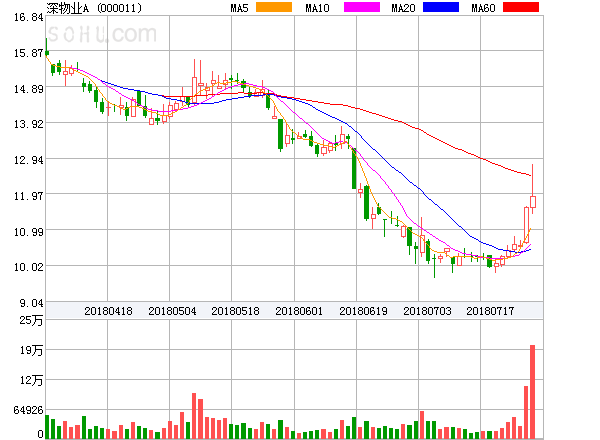Click the 64926 volume axis label
This screenshot has width=600, height=440.
[x=28, y=410]
